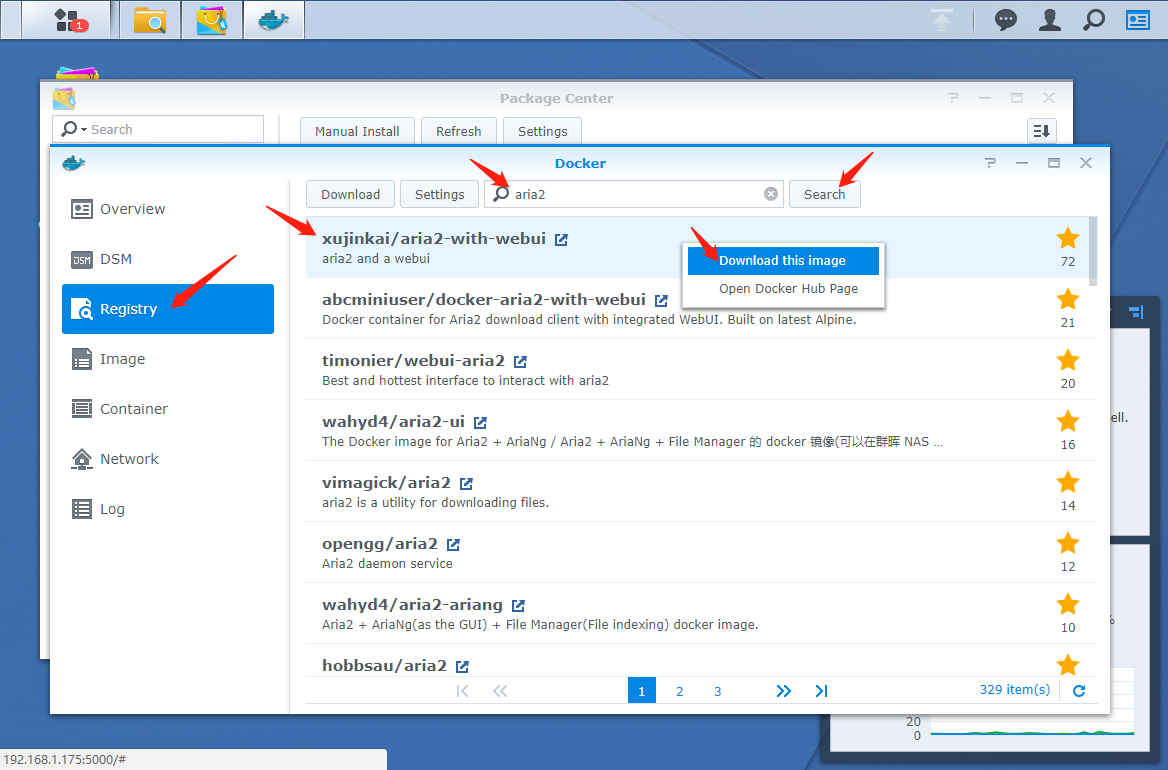1168x770 pixels.
Task: Open external link for hobbsau/aria2
Action: click(463, 666)
